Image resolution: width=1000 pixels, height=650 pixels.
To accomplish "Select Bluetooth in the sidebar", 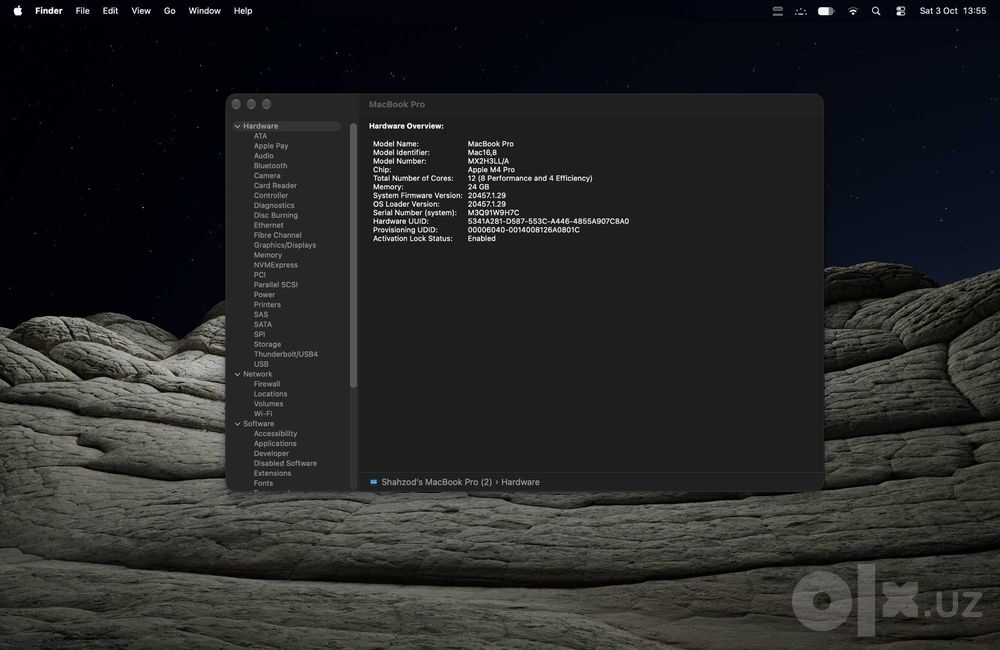I will click(x=270, y=166).
